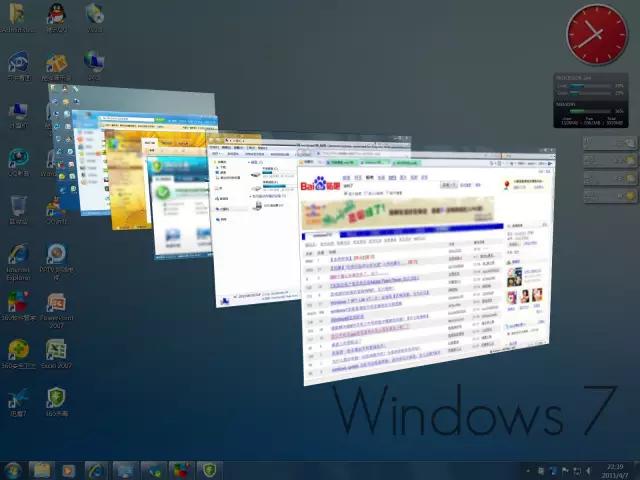The width and height of the screenshot is (640, 480).
Task: Open the Network globe desktop icon
Action: pyautogui.click(x=94, y=65)
